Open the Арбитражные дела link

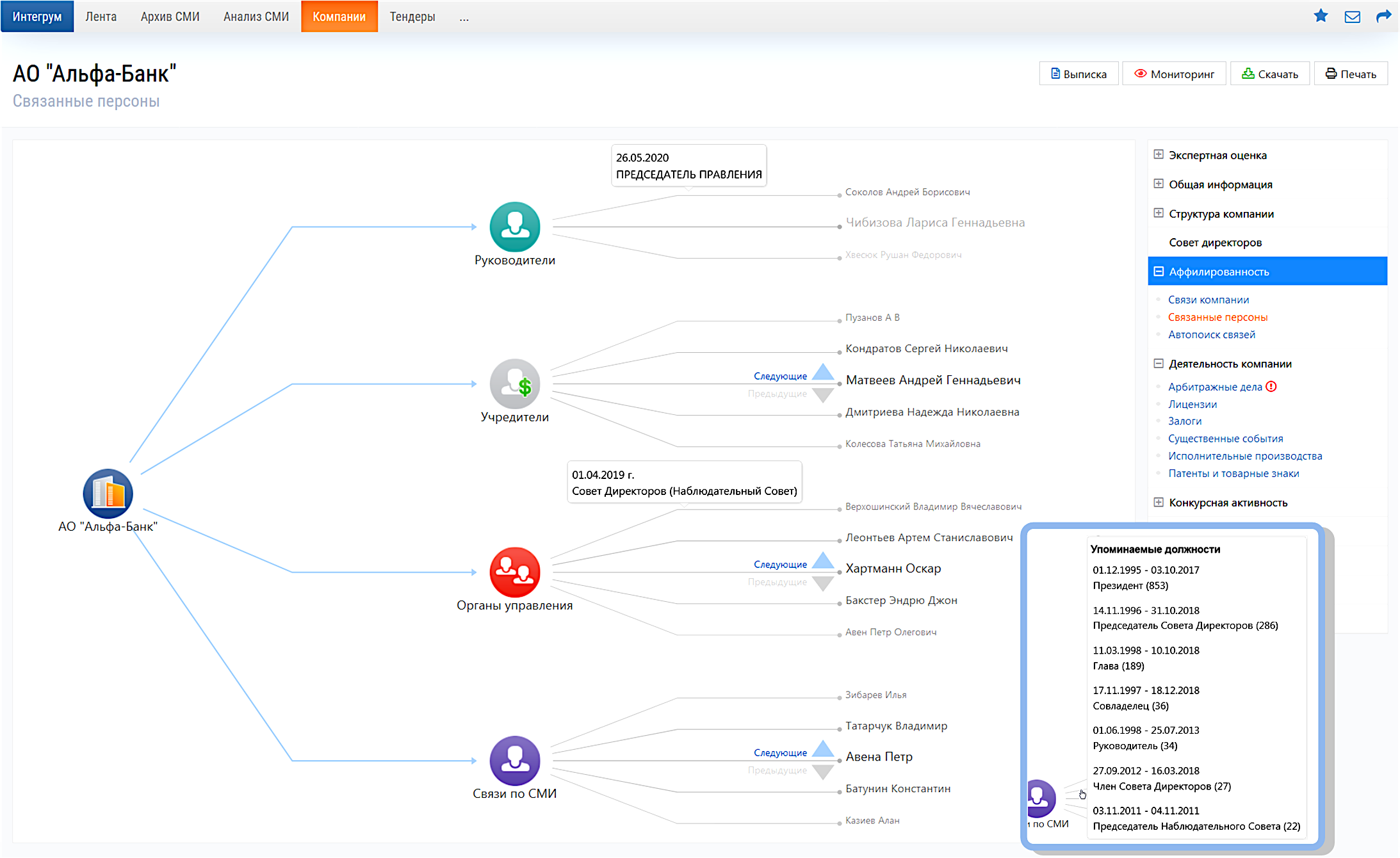pyautogui.click(x=1214, y=387)
